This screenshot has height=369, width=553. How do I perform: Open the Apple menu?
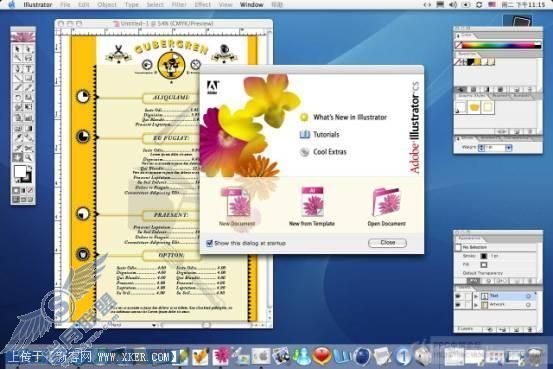click(12, 5)
